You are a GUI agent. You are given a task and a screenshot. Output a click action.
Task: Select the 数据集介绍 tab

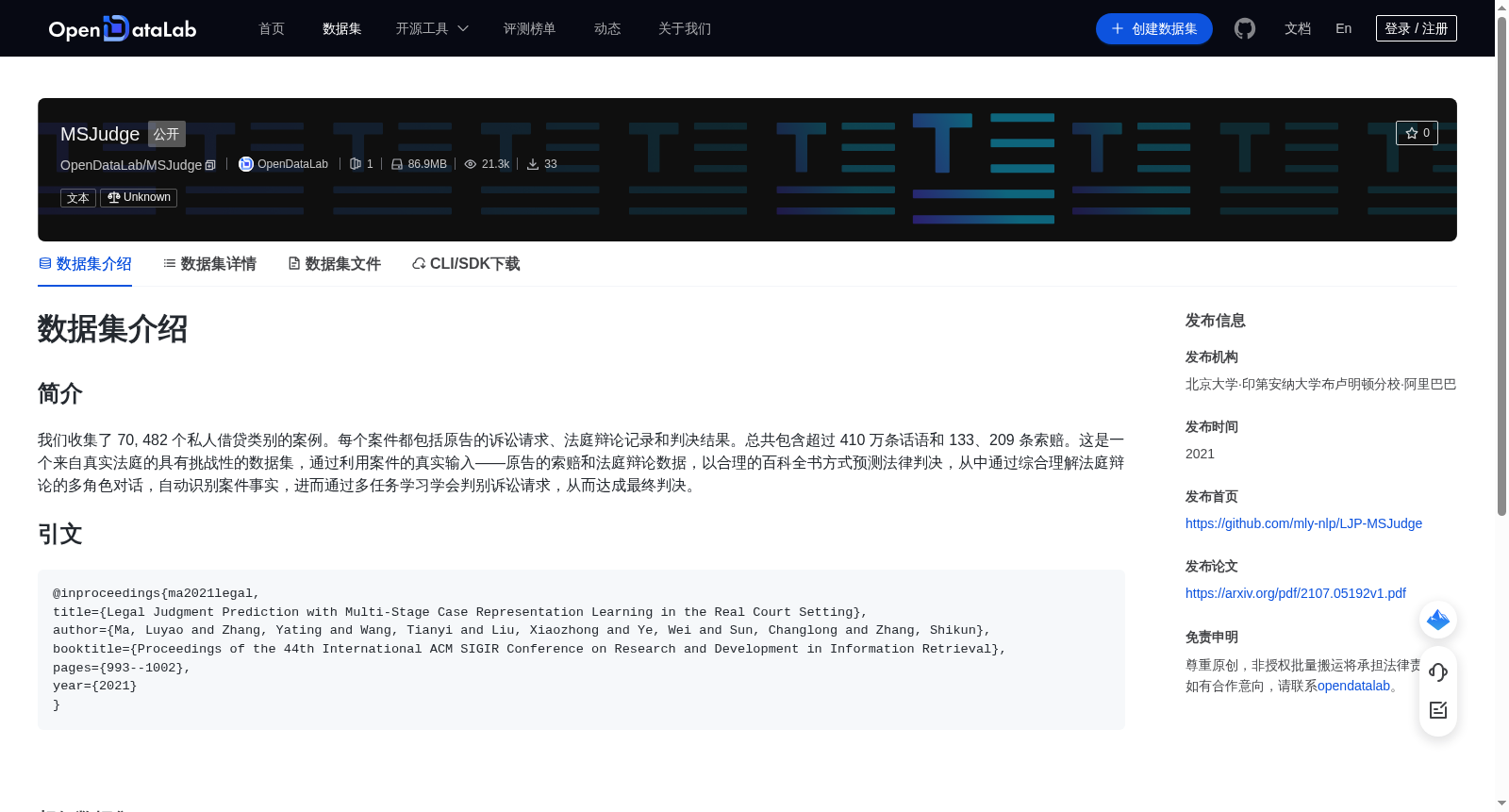tap(85, 264)
